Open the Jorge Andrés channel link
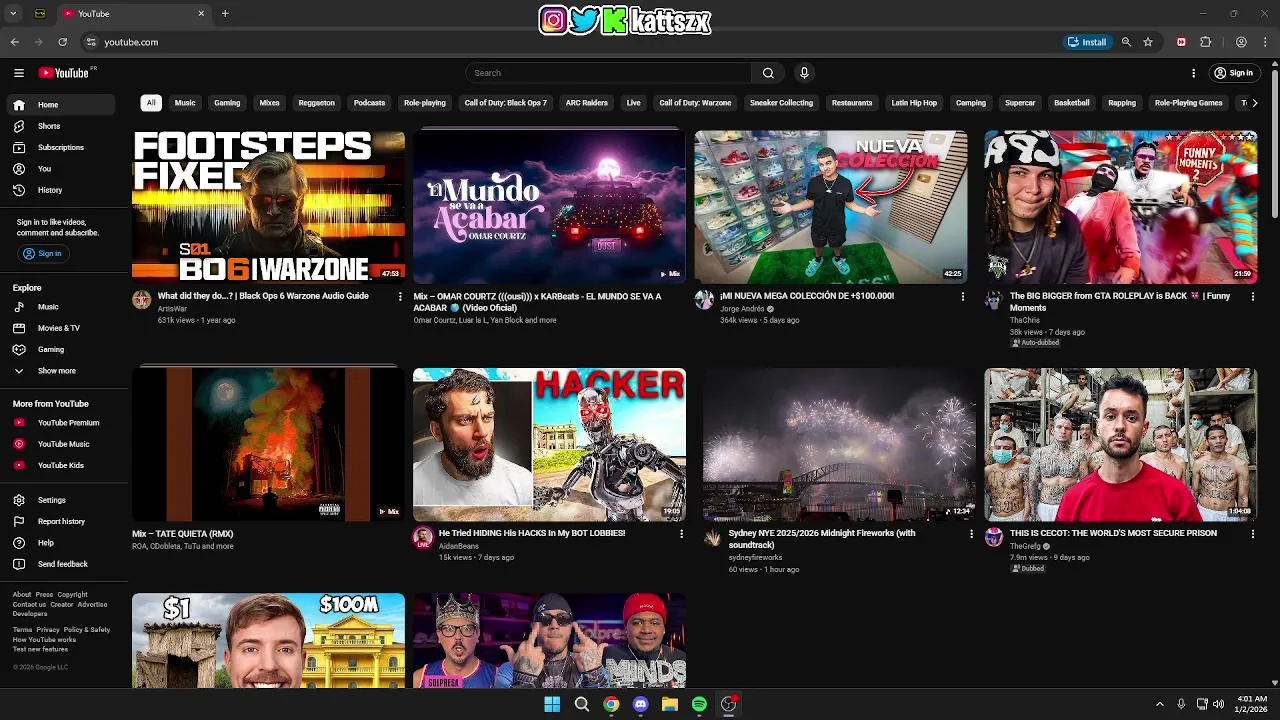Image resolution: width=1280 pixels, height=720 pixels. tap(742, 309)
